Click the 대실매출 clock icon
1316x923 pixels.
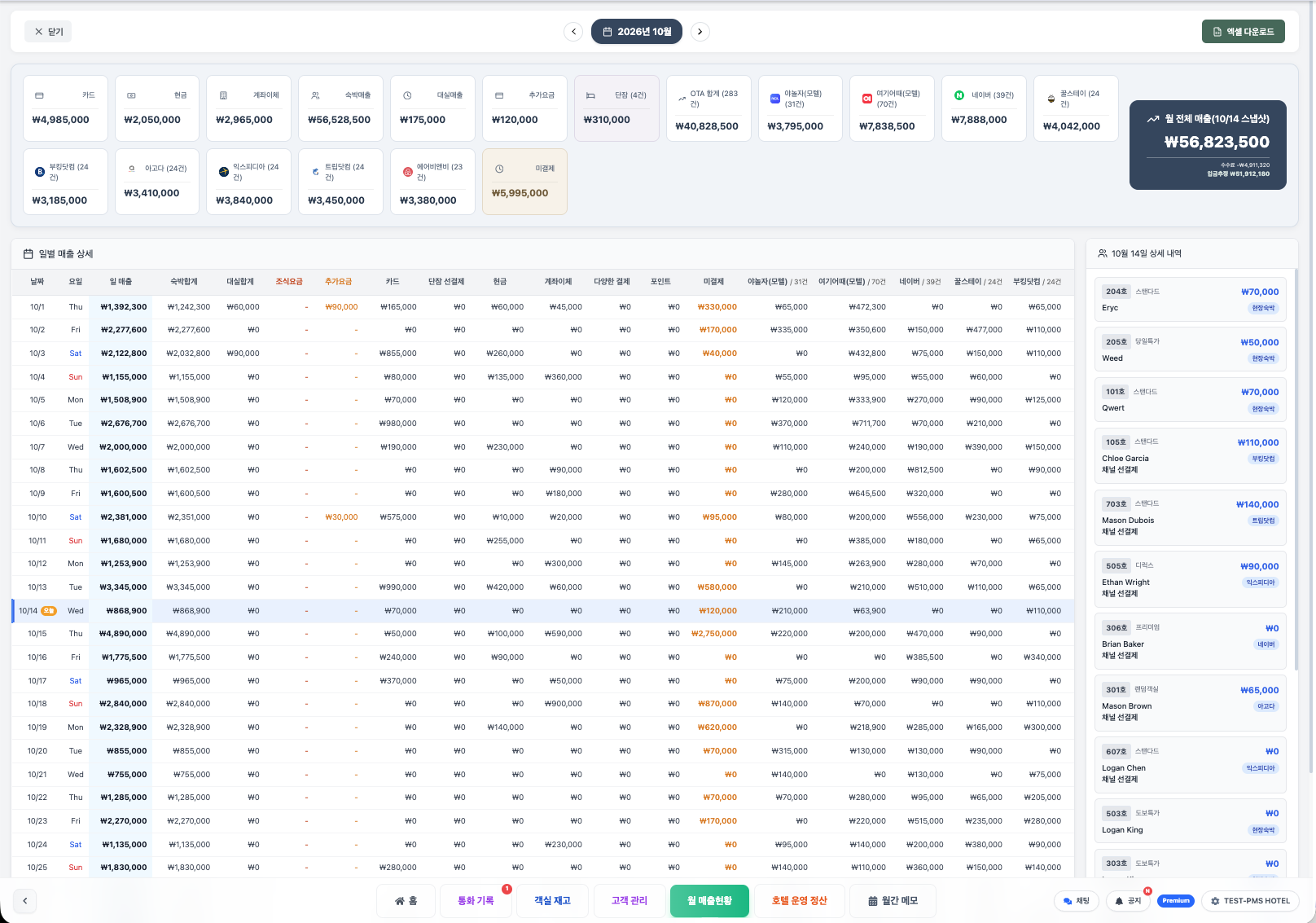point(407,95)
